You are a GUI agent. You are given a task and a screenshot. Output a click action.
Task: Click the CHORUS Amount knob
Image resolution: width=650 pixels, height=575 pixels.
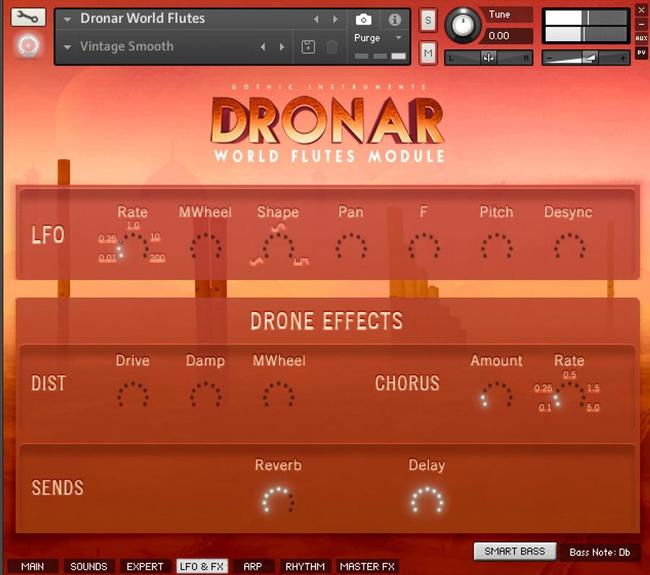497,394
